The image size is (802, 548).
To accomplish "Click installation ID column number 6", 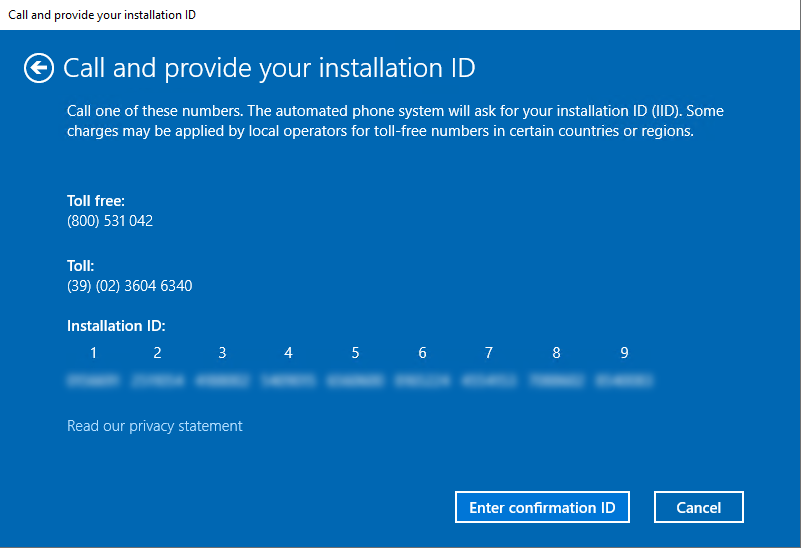I will pyautogui.click(x=422, y=353).
